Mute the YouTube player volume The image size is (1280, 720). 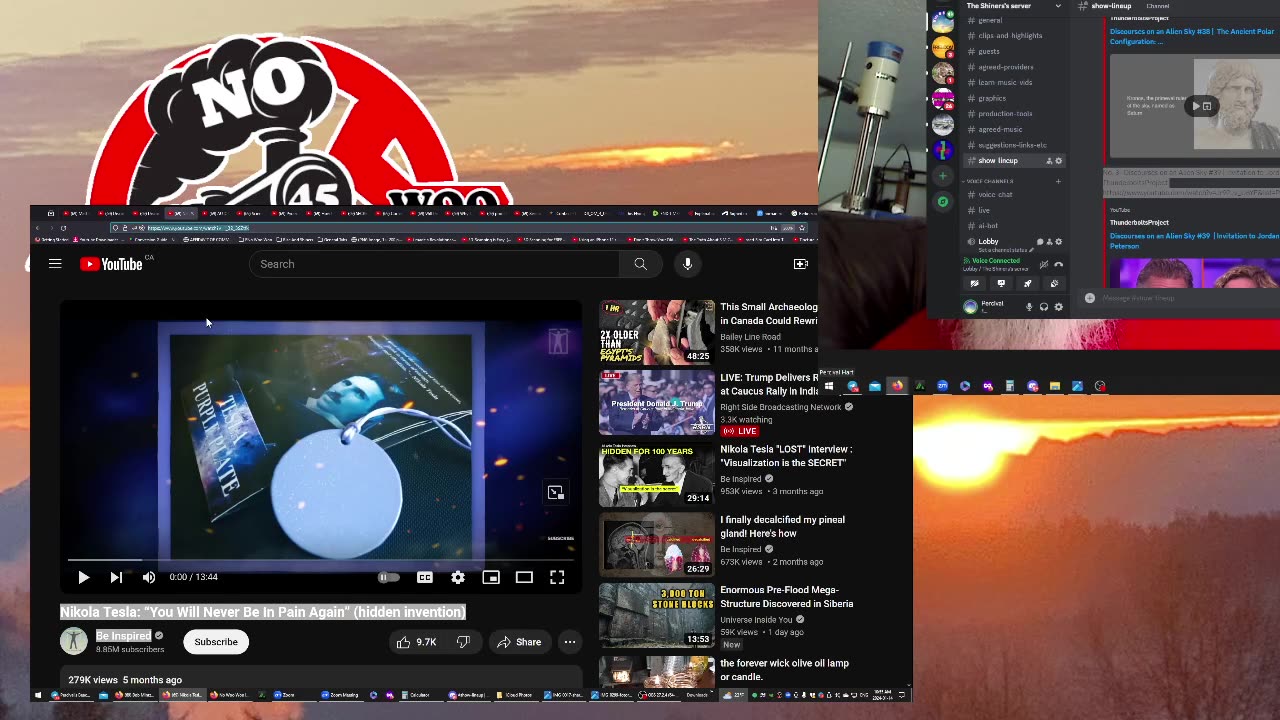[x=149, y=577]
